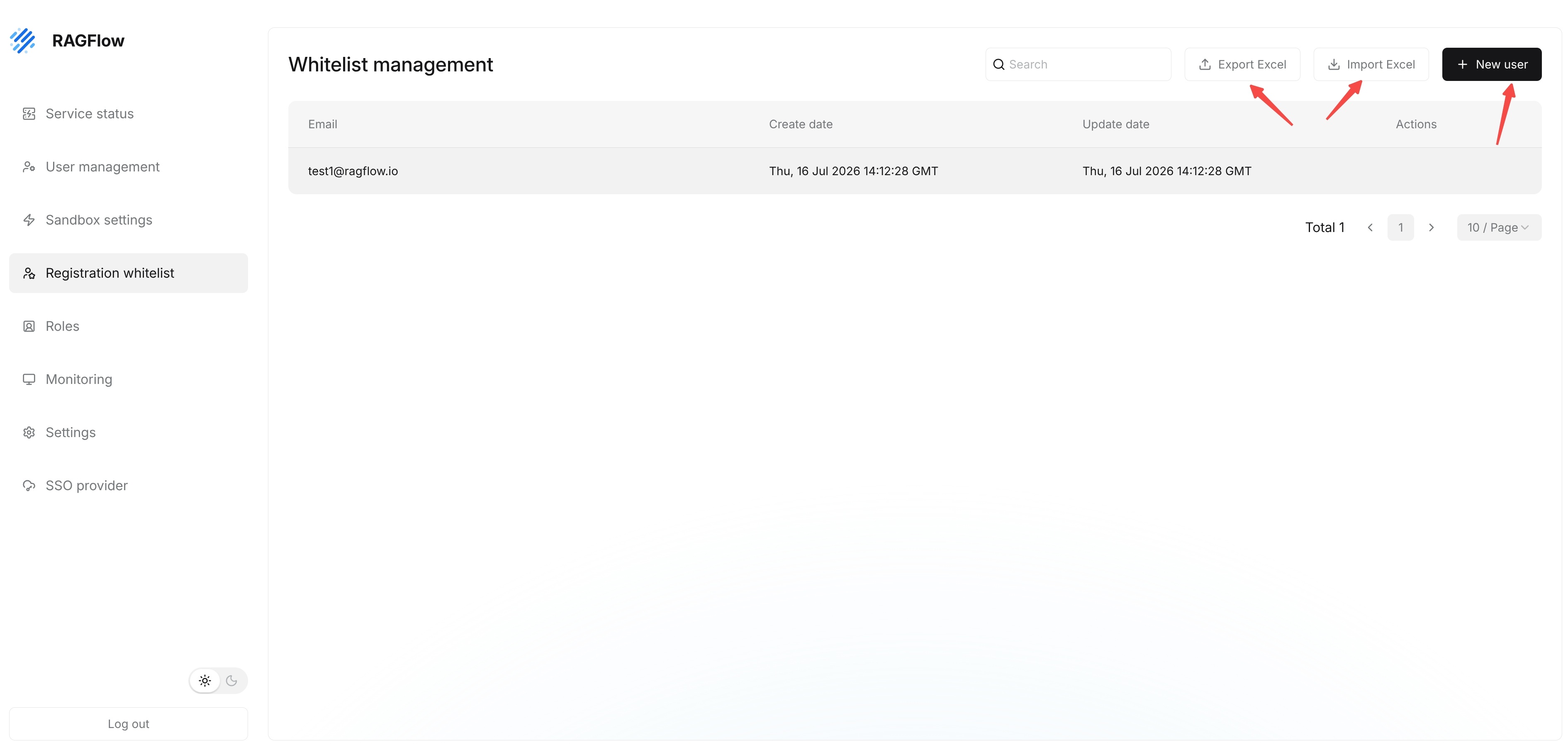
Task: Click the Export Excel upload icon
Action: point(1205,65)
